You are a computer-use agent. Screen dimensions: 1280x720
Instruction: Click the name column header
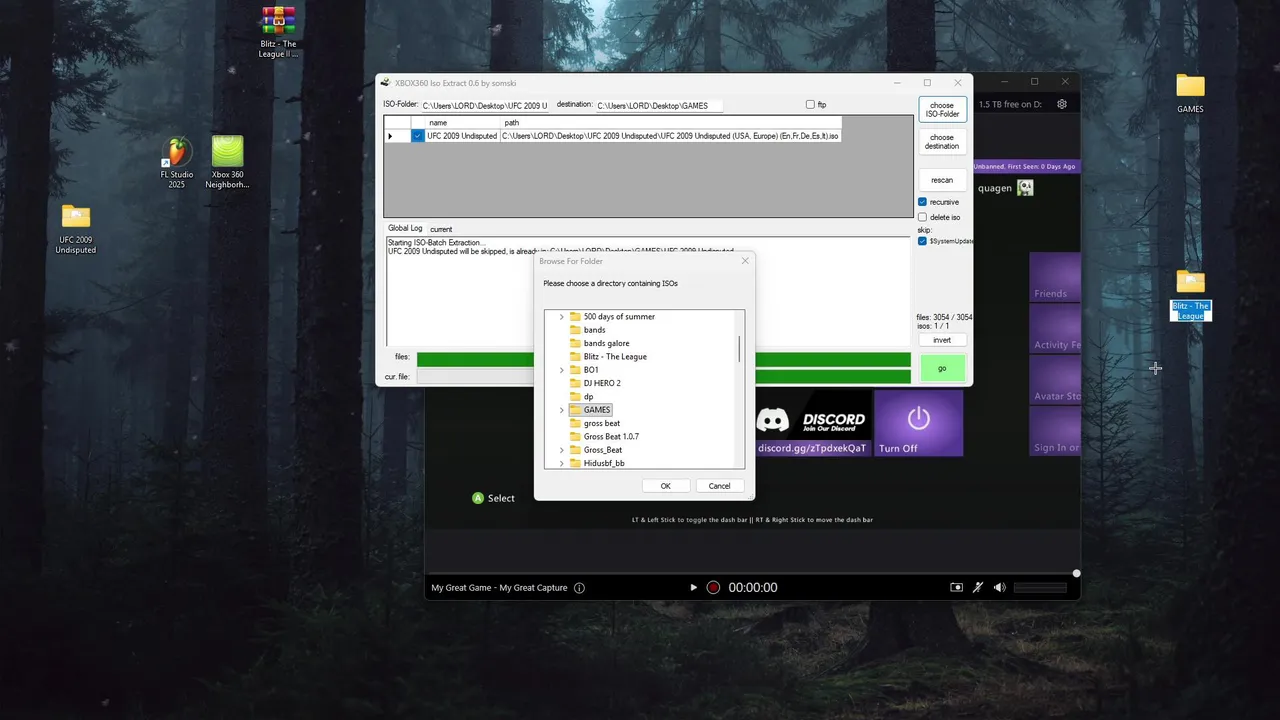pos(462,123)
